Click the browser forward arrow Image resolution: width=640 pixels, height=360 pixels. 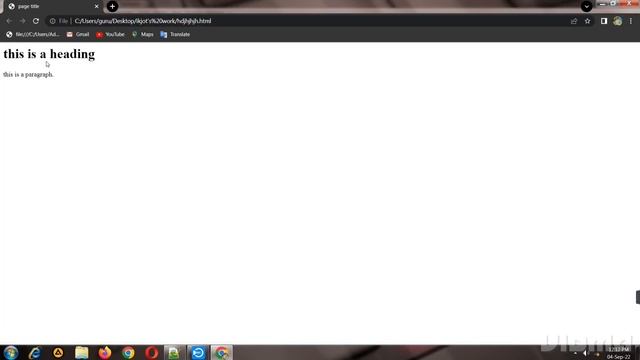point(22,21)
